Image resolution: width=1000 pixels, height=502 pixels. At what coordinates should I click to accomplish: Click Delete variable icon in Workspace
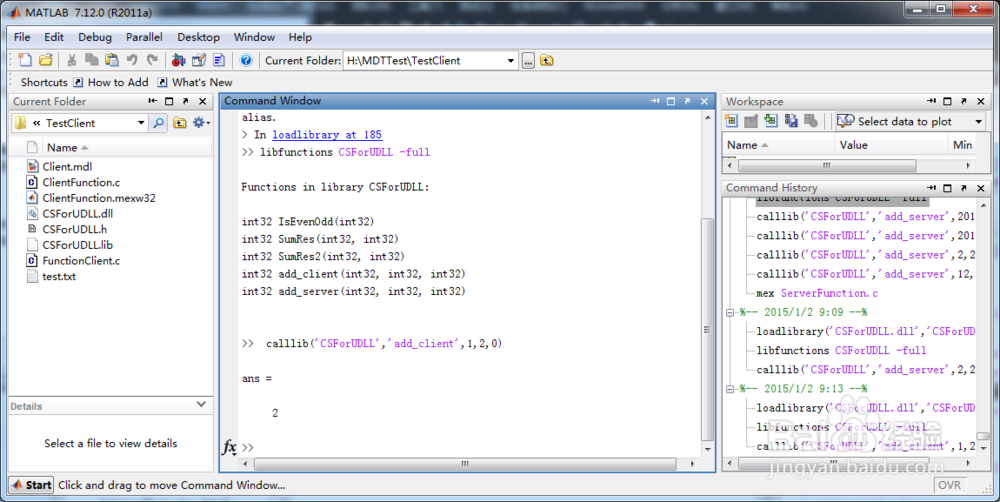coord(811,121)
